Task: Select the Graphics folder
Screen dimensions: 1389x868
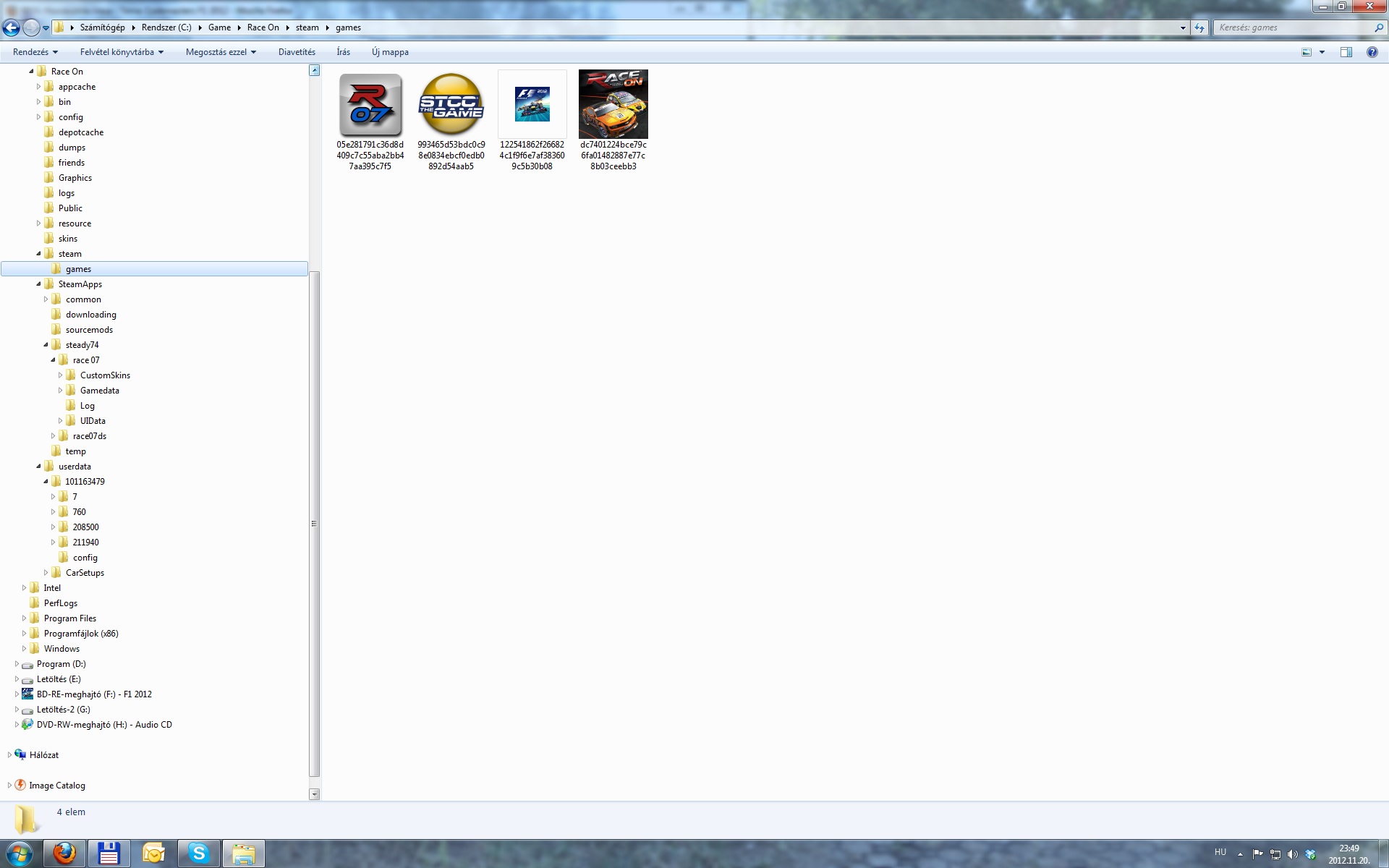Action: tap(75, 177)
